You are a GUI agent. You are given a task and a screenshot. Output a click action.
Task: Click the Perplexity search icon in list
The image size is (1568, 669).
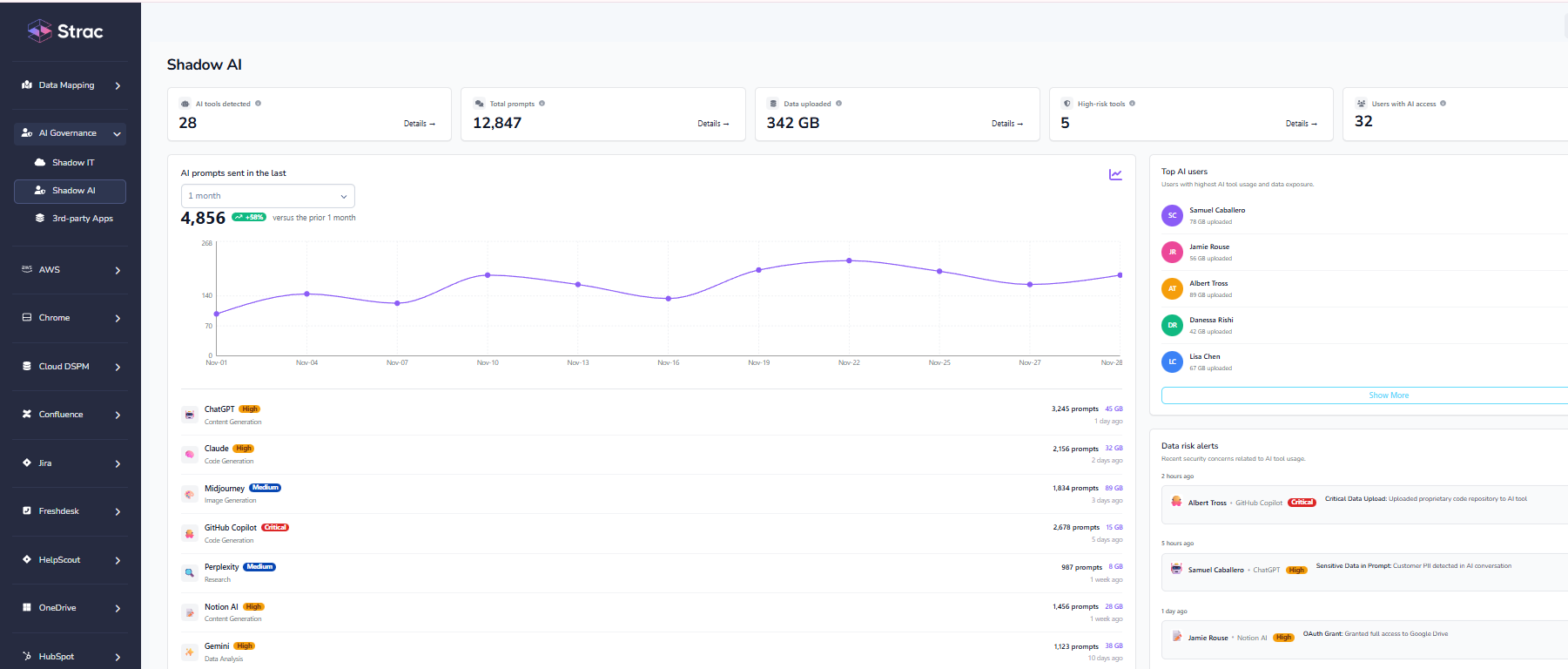(189, 572)
